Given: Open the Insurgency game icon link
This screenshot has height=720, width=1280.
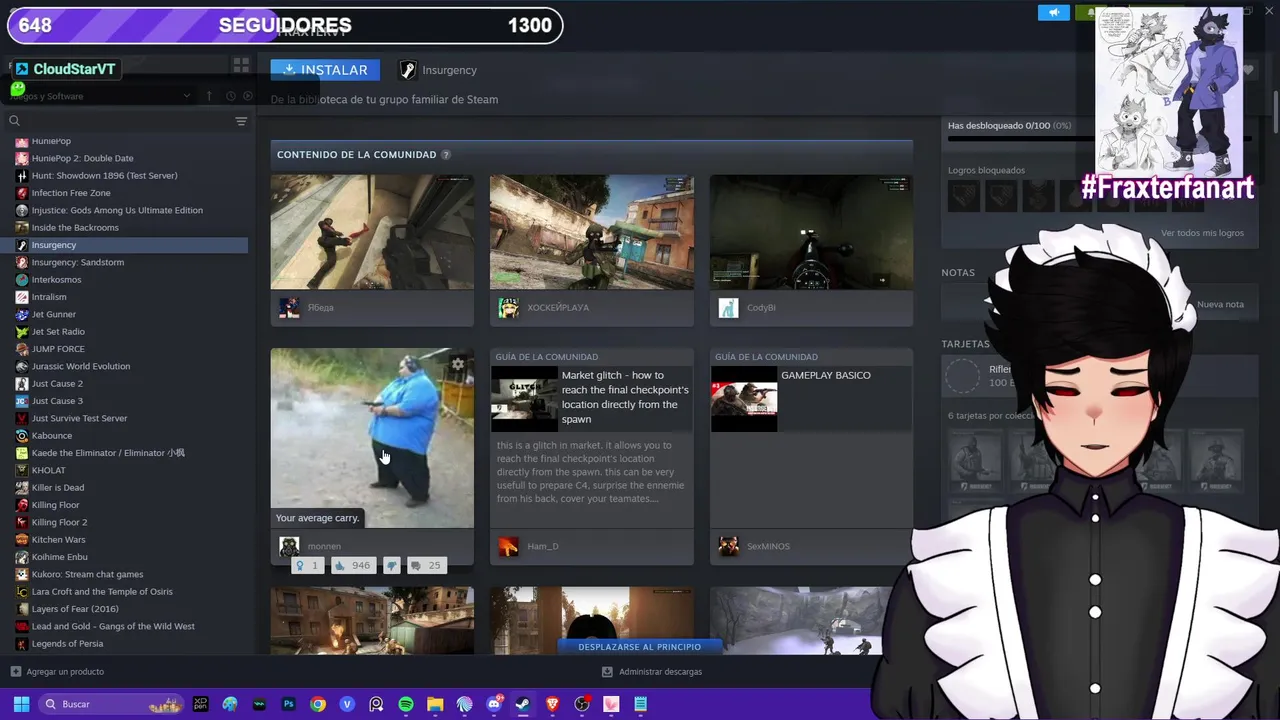Looking at the screenshot, I should [x=407, y=70].
